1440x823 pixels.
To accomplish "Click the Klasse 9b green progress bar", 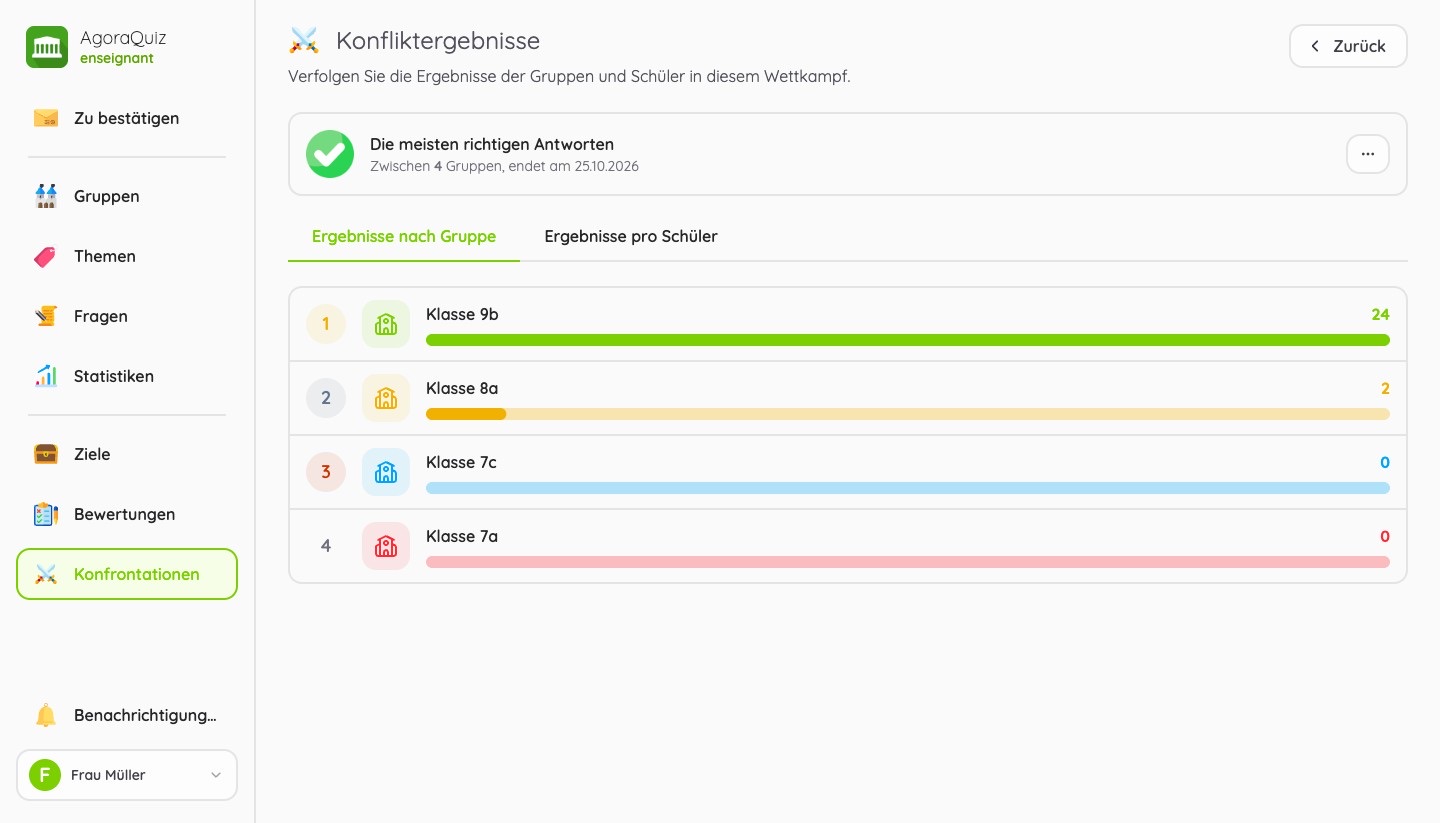I will [x=908, y=340].
